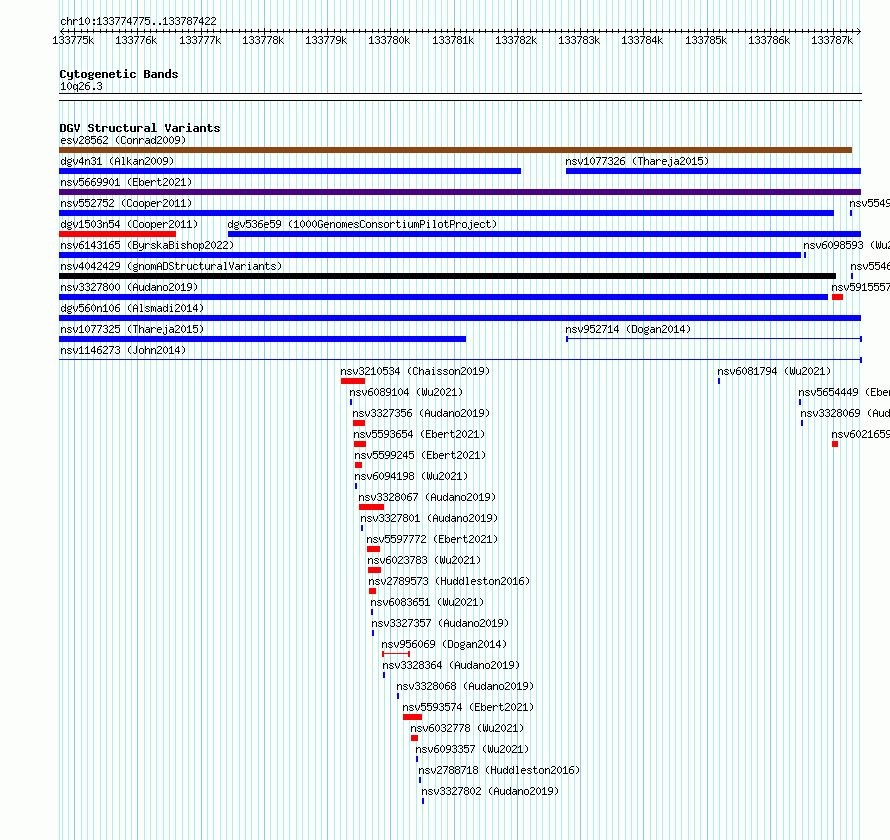The width and height of the screenshot is (890, 840).
Task: Select nsv6143165 (ByrskaBishop2022) label
Action: (147, 245)
